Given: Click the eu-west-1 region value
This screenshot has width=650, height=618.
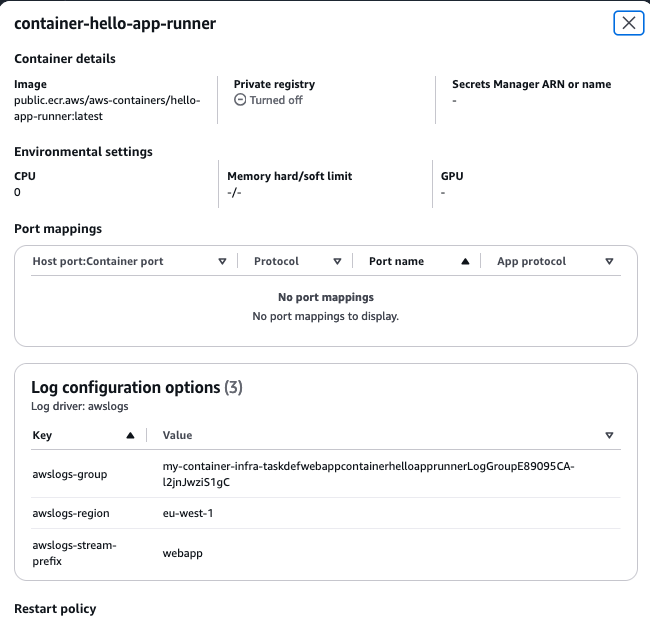Looking at the screenshot, I should click(x=190, y=513).
